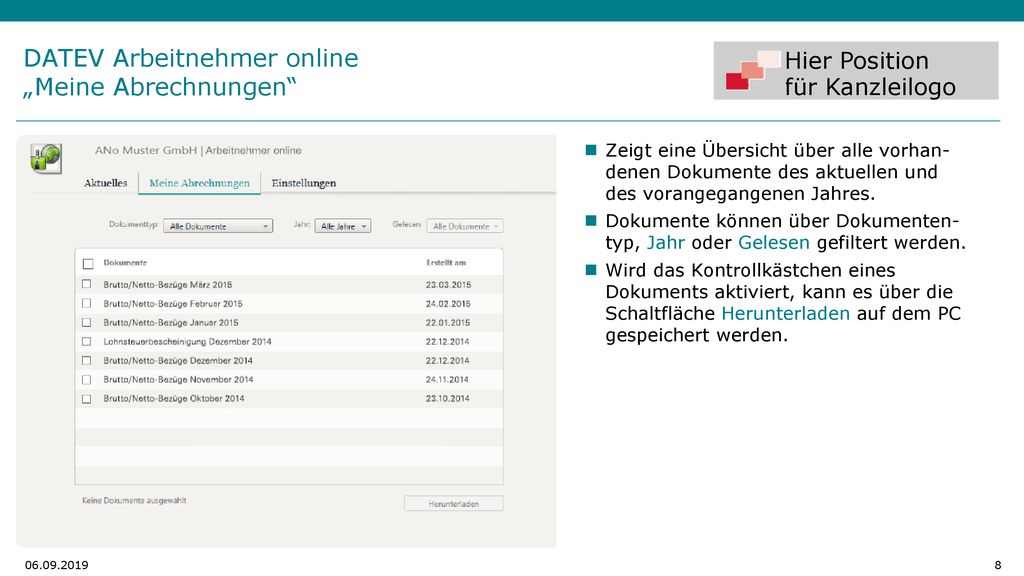This screenshot has width=1024, height=576.
Task: Open the Gelesen filter dropdown
Action: click(465, 226)
